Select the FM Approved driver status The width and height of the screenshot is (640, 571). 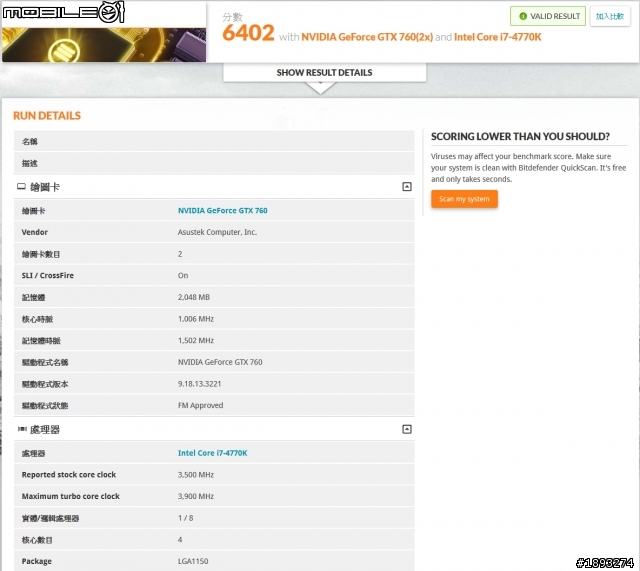tap(200, 405)
